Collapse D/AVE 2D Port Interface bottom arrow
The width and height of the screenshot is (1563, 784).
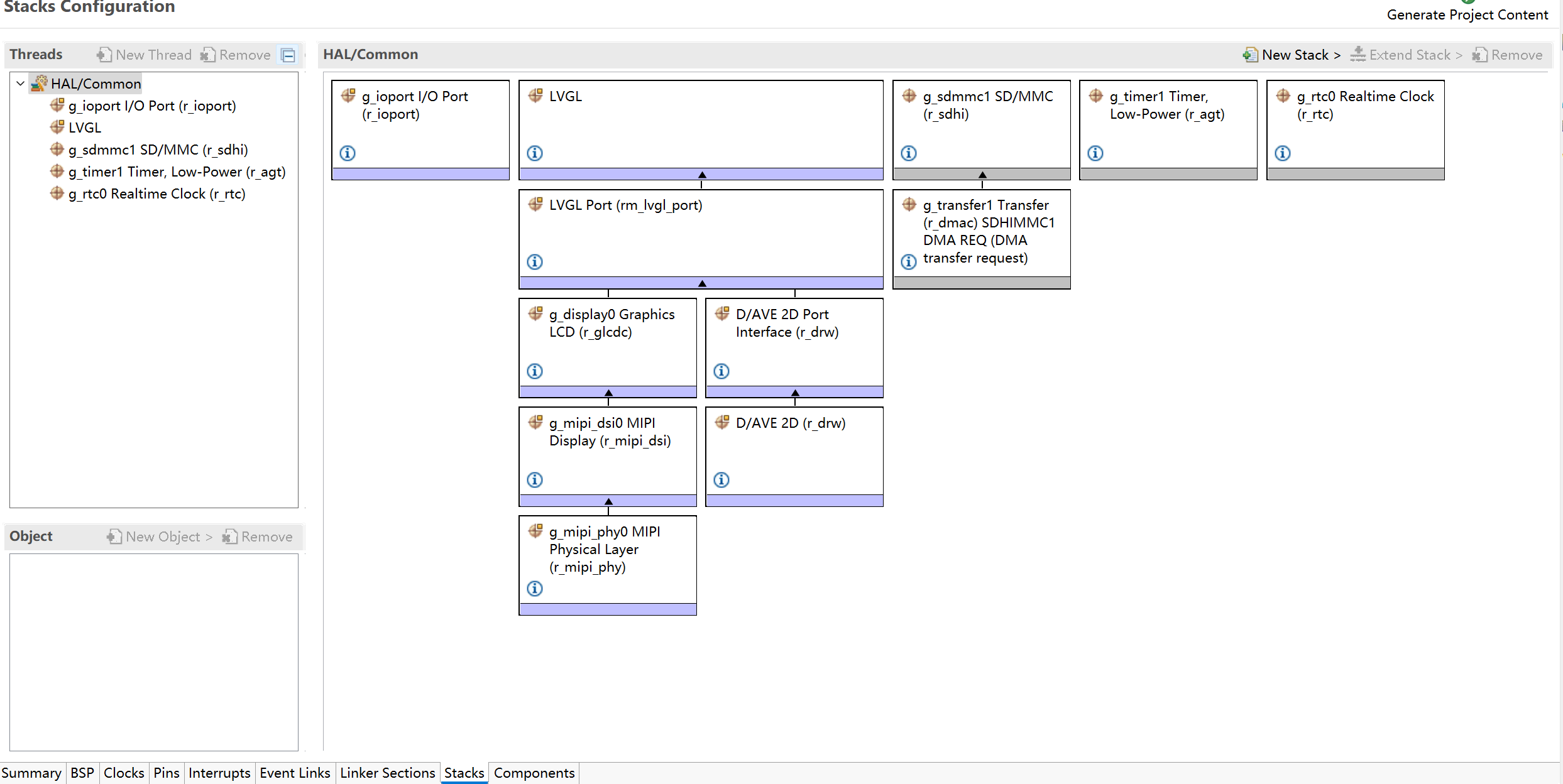(795, 393)
